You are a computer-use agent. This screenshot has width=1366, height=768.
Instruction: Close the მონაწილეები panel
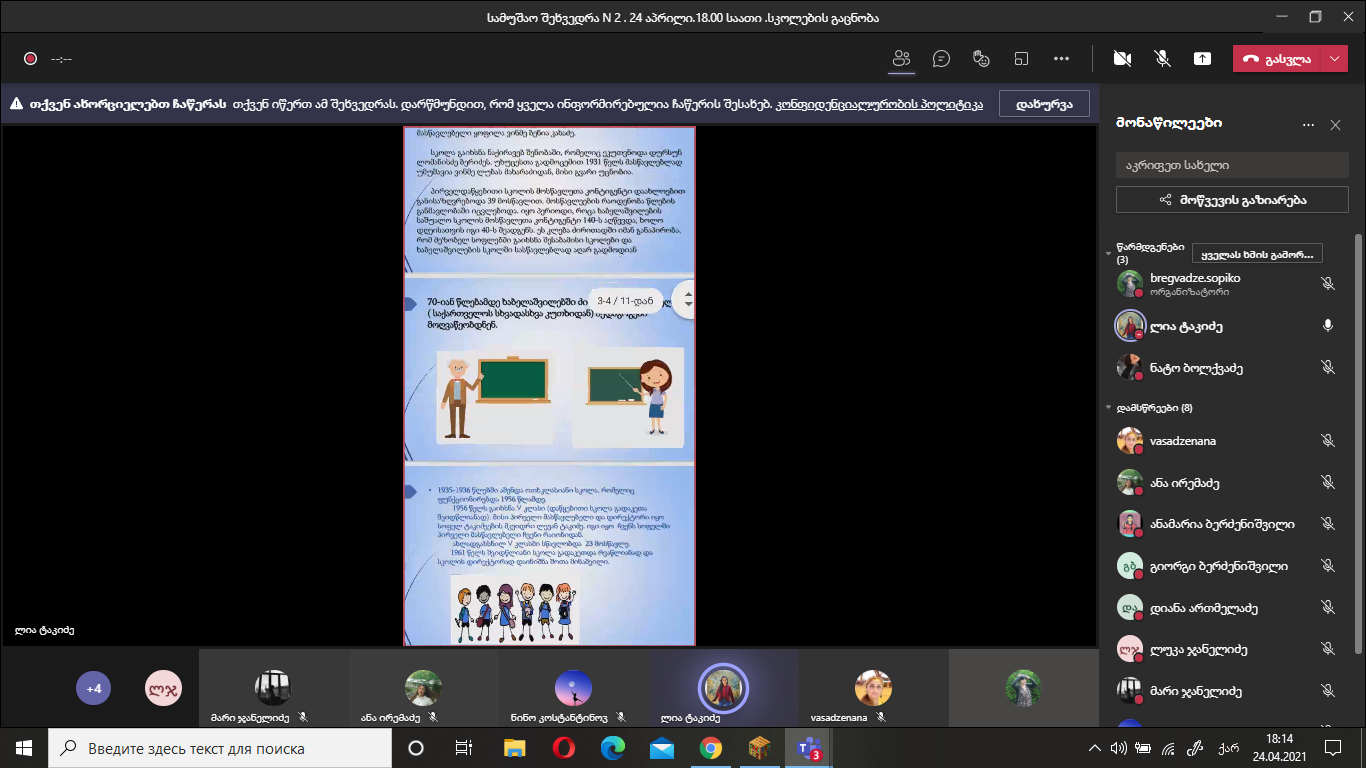coord(1335,125)
